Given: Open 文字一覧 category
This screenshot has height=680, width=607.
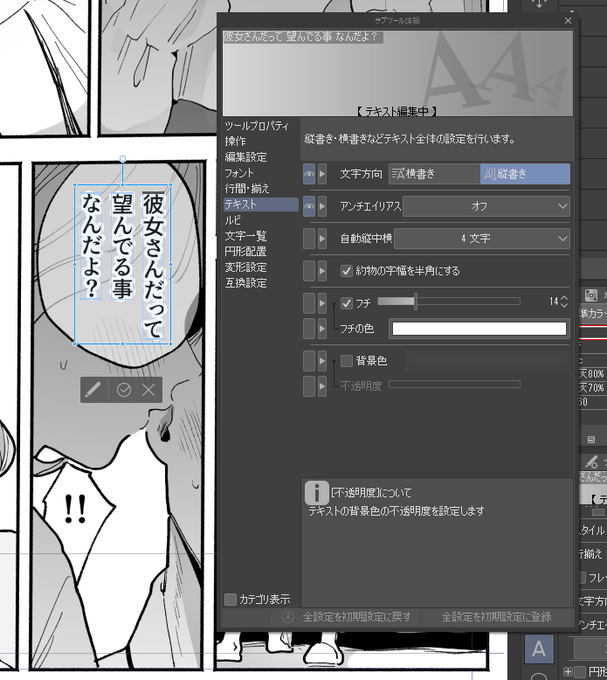Looking at the screenshot, I should click(x=246, y=236).
